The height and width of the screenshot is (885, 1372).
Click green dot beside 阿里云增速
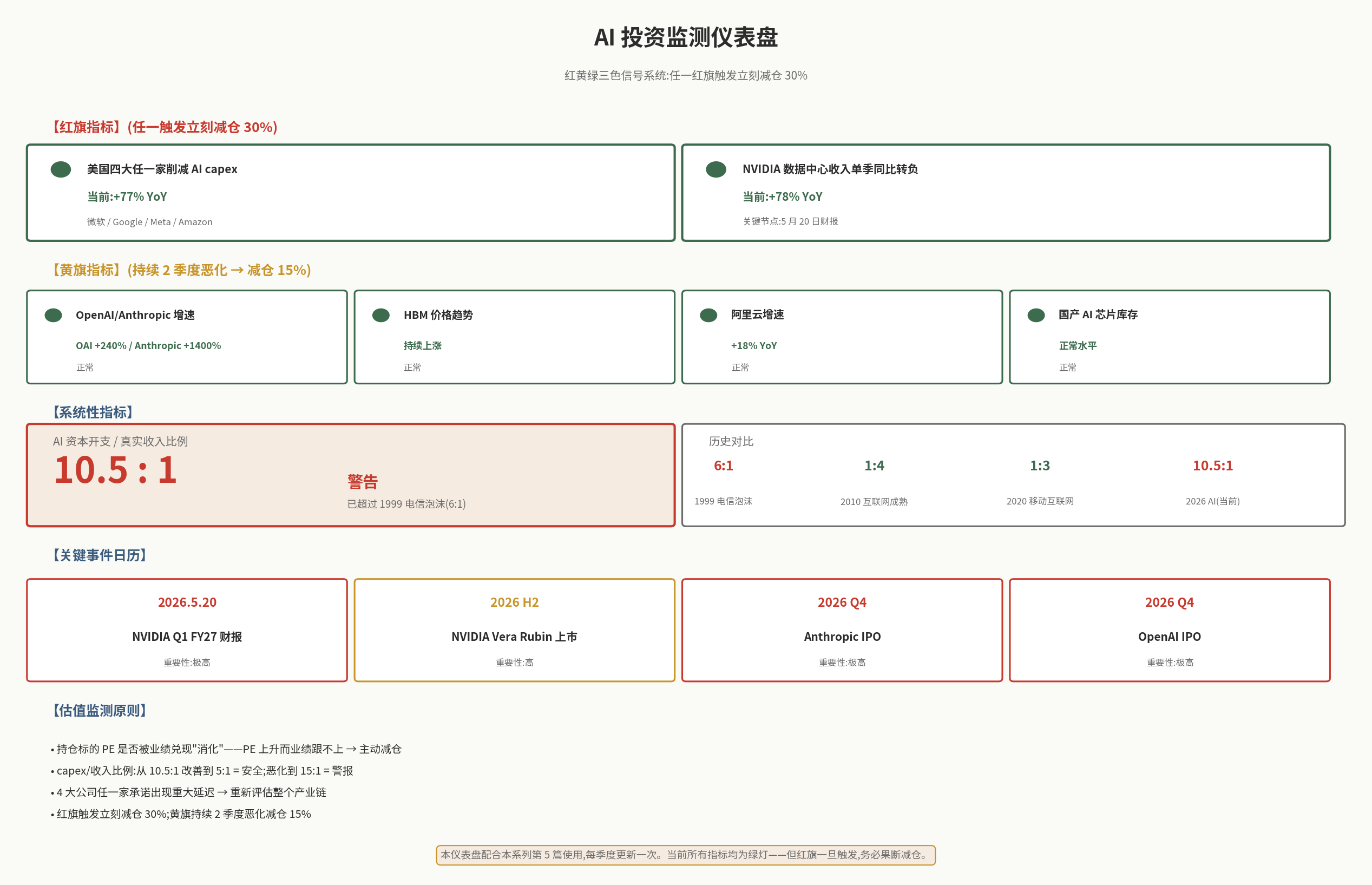coord(708,316)
